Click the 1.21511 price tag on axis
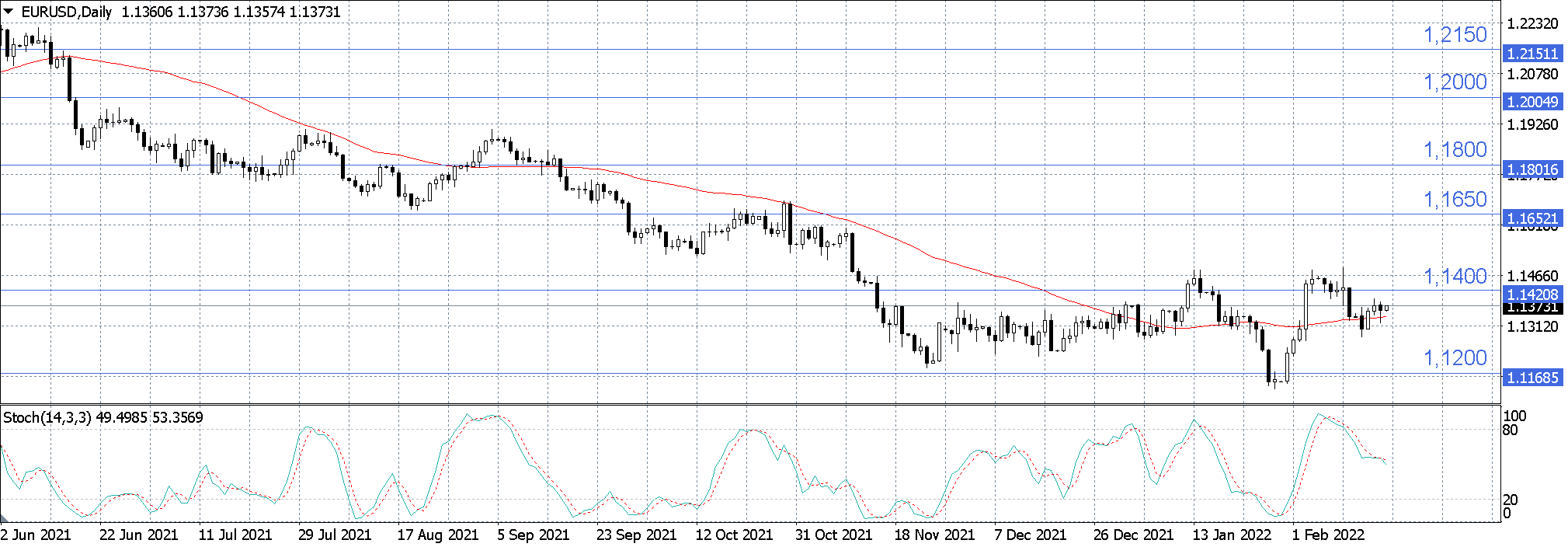Viewport: 1568px width, 547px height. pyautogui.click(x=1531, y=54)
